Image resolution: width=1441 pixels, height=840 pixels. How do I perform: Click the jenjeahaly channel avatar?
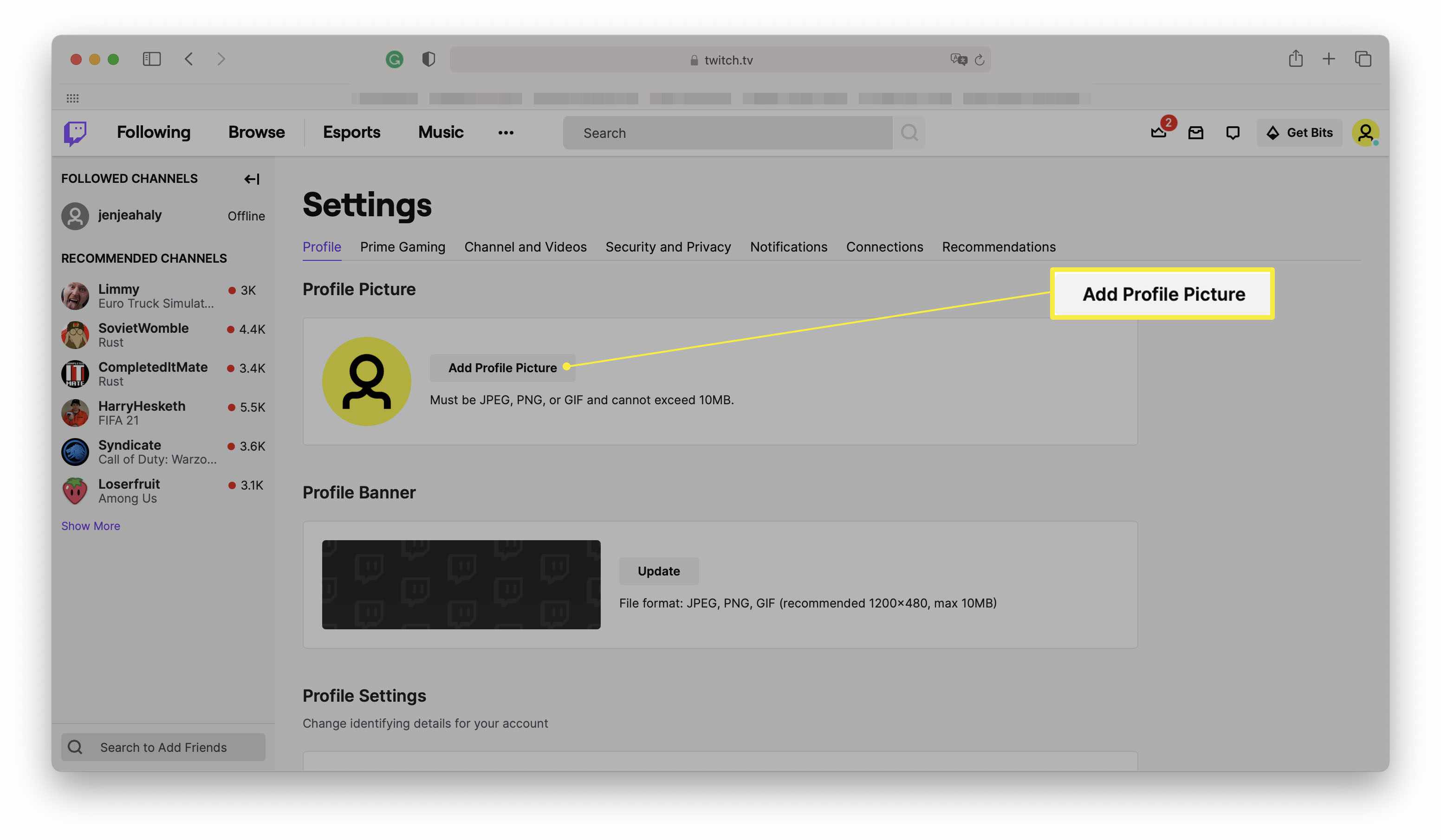click(x=75, y=216)
